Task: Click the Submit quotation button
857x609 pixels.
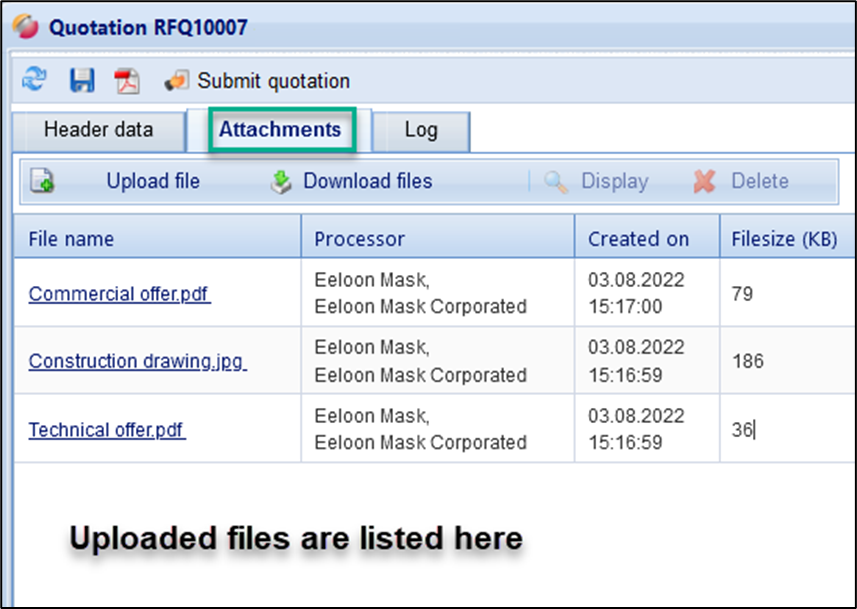Action: [x=258, y=81]
